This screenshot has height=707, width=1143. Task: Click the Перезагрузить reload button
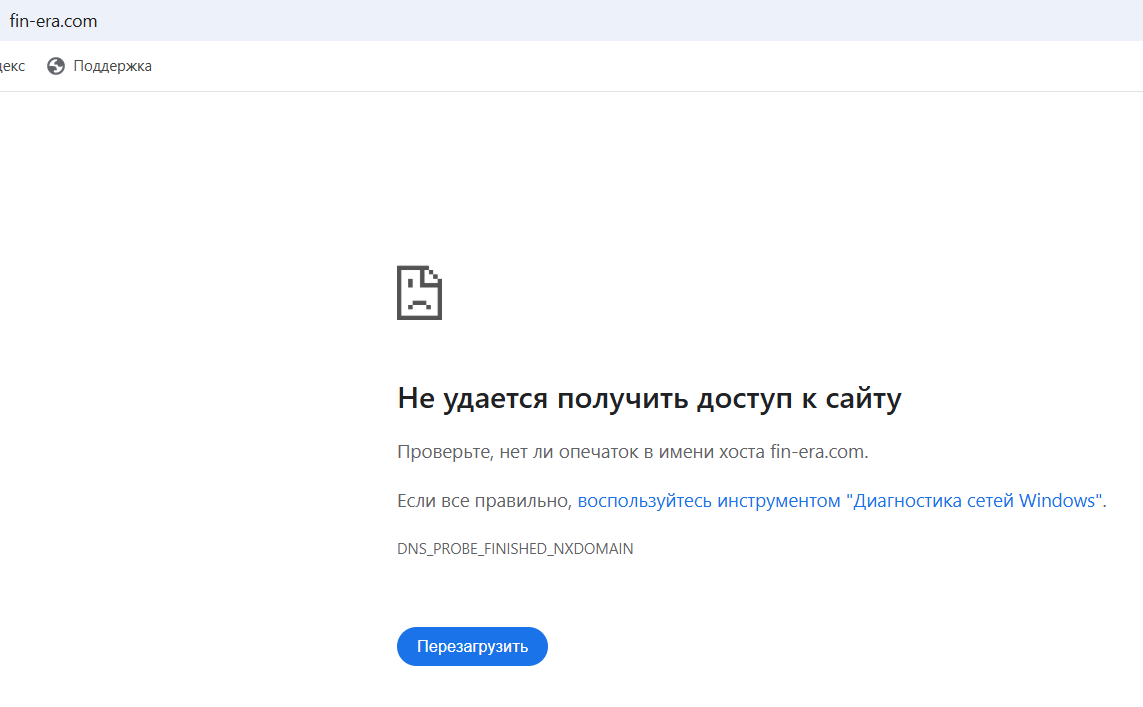coord(472,647)
